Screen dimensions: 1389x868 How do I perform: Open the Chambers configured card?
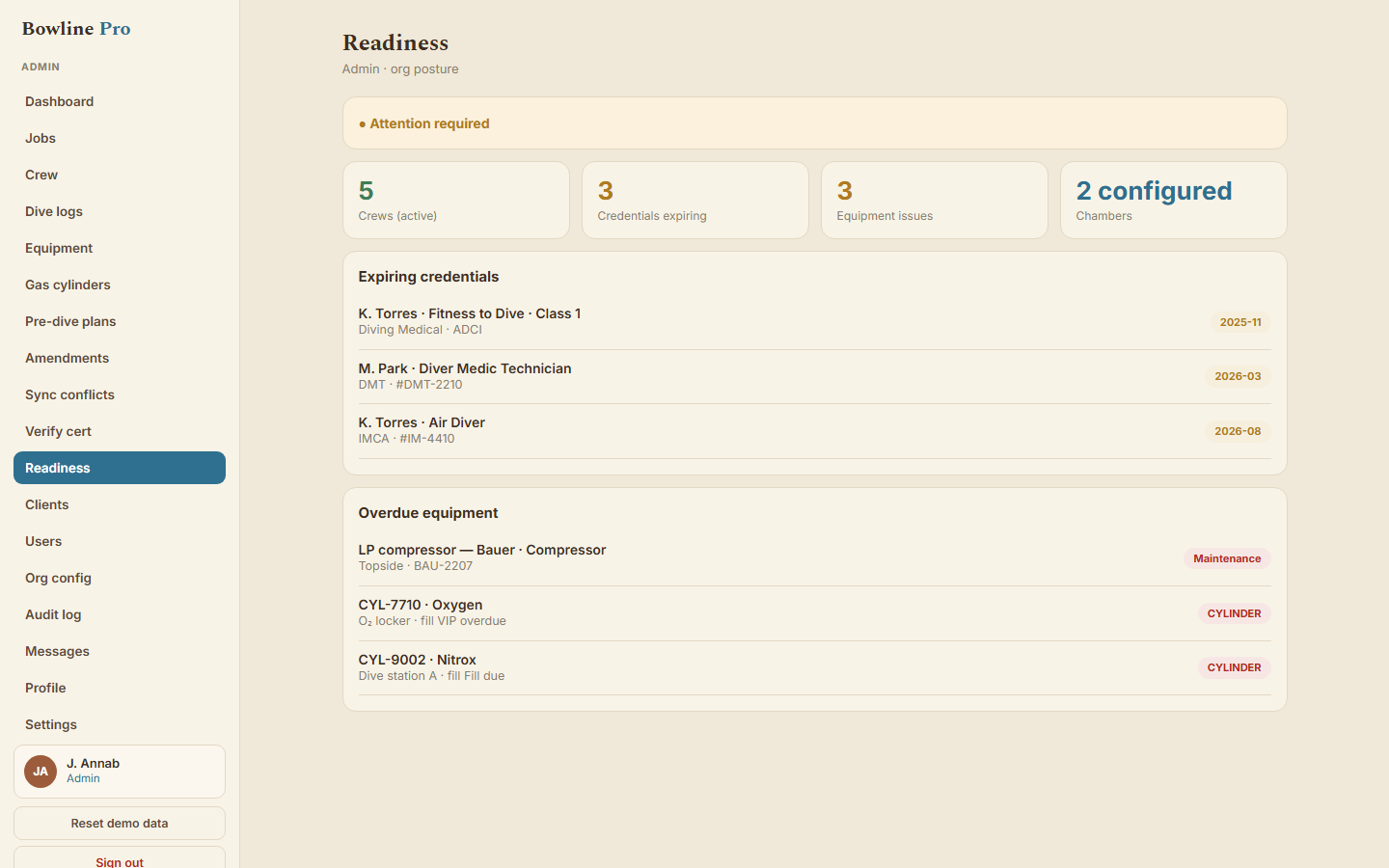coord(1174,201)
